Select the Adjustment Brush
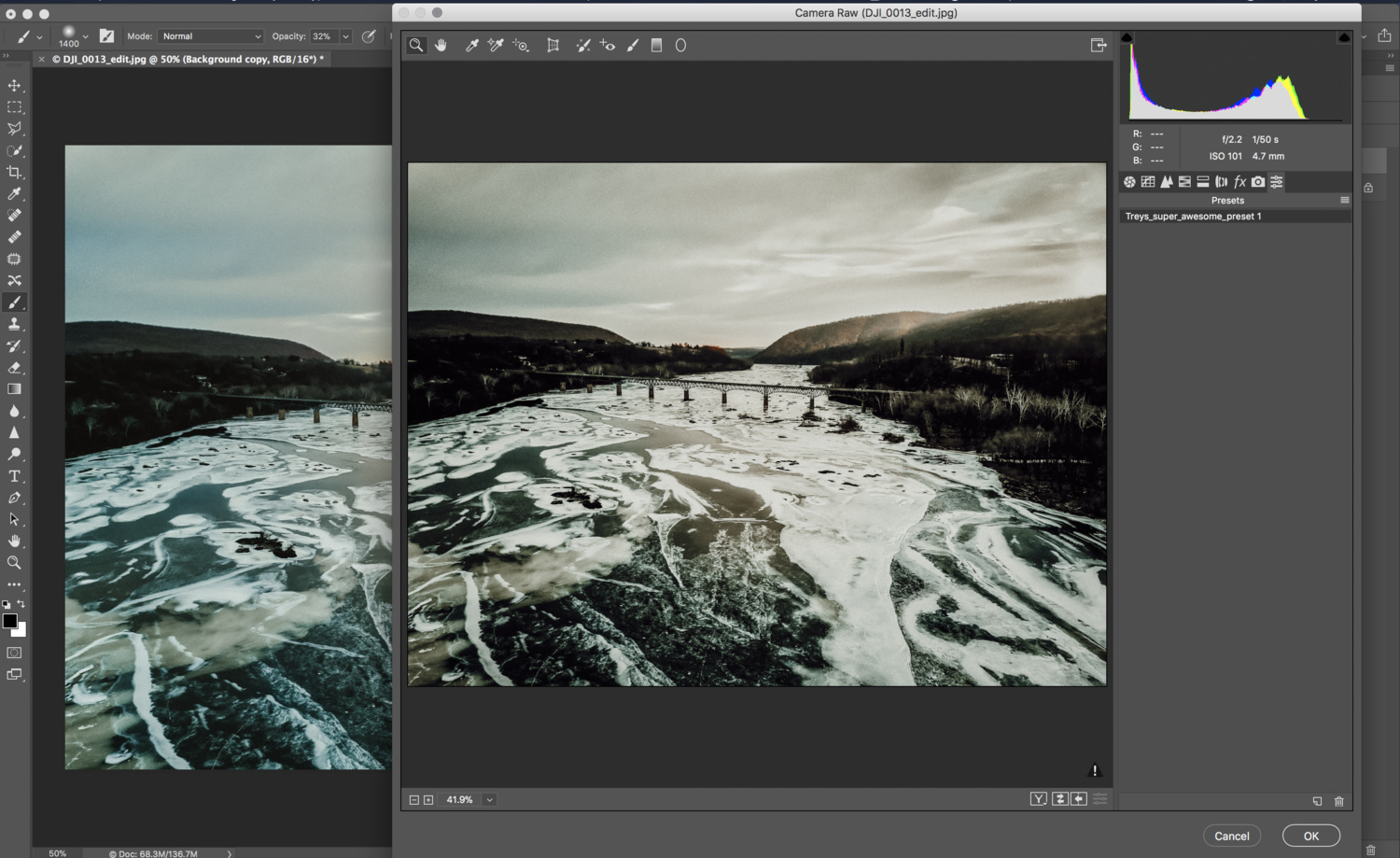The width and height of the screenshot is (1400, 858). coord(633,45)
